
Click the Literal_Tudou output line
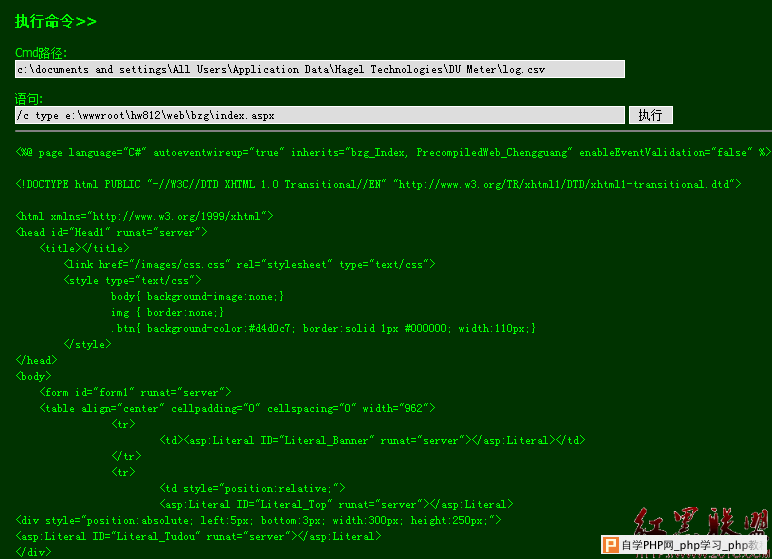click(198, 536)
